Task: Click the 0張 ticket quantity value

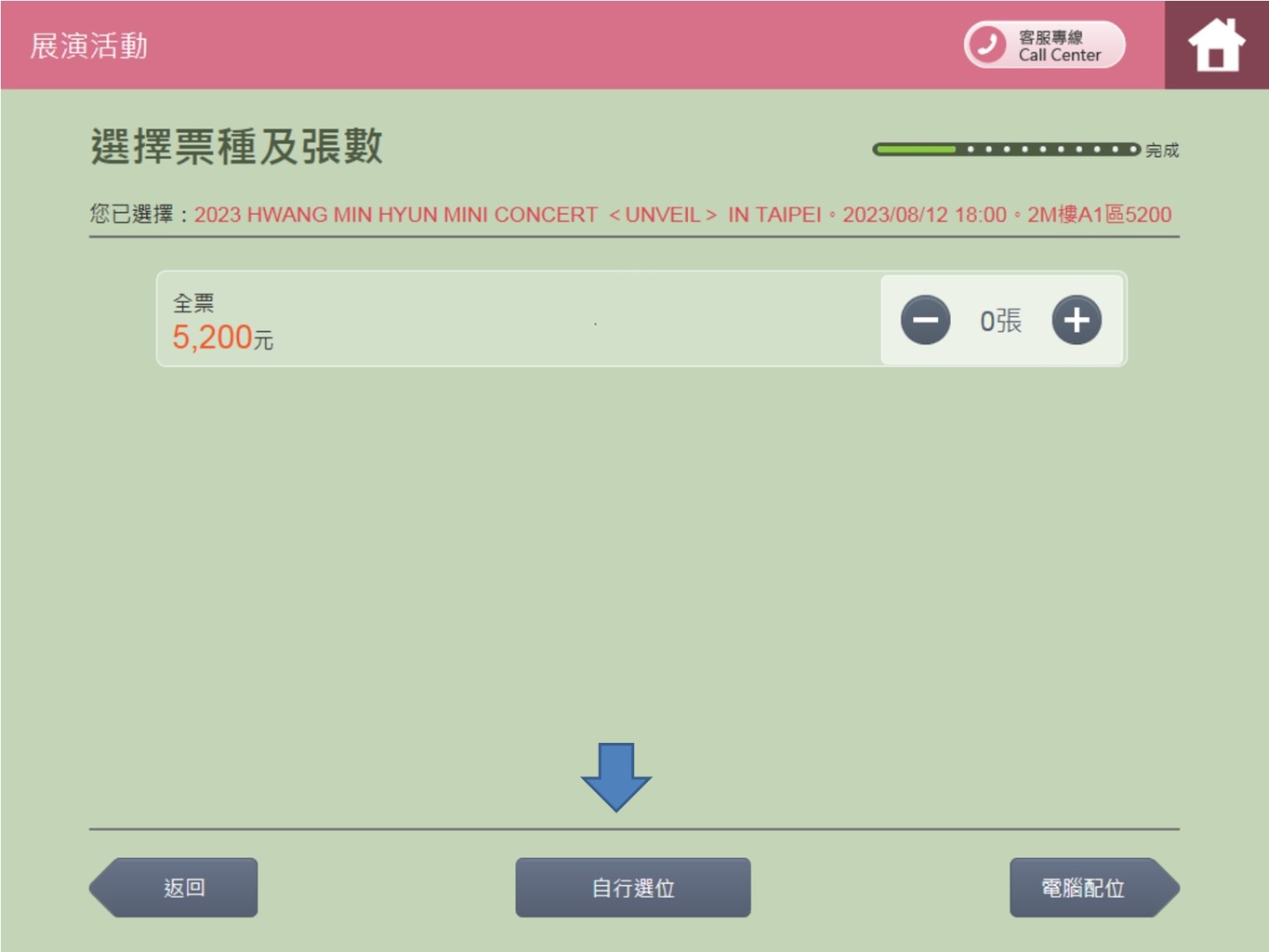Action: (x=1000, y=321)
